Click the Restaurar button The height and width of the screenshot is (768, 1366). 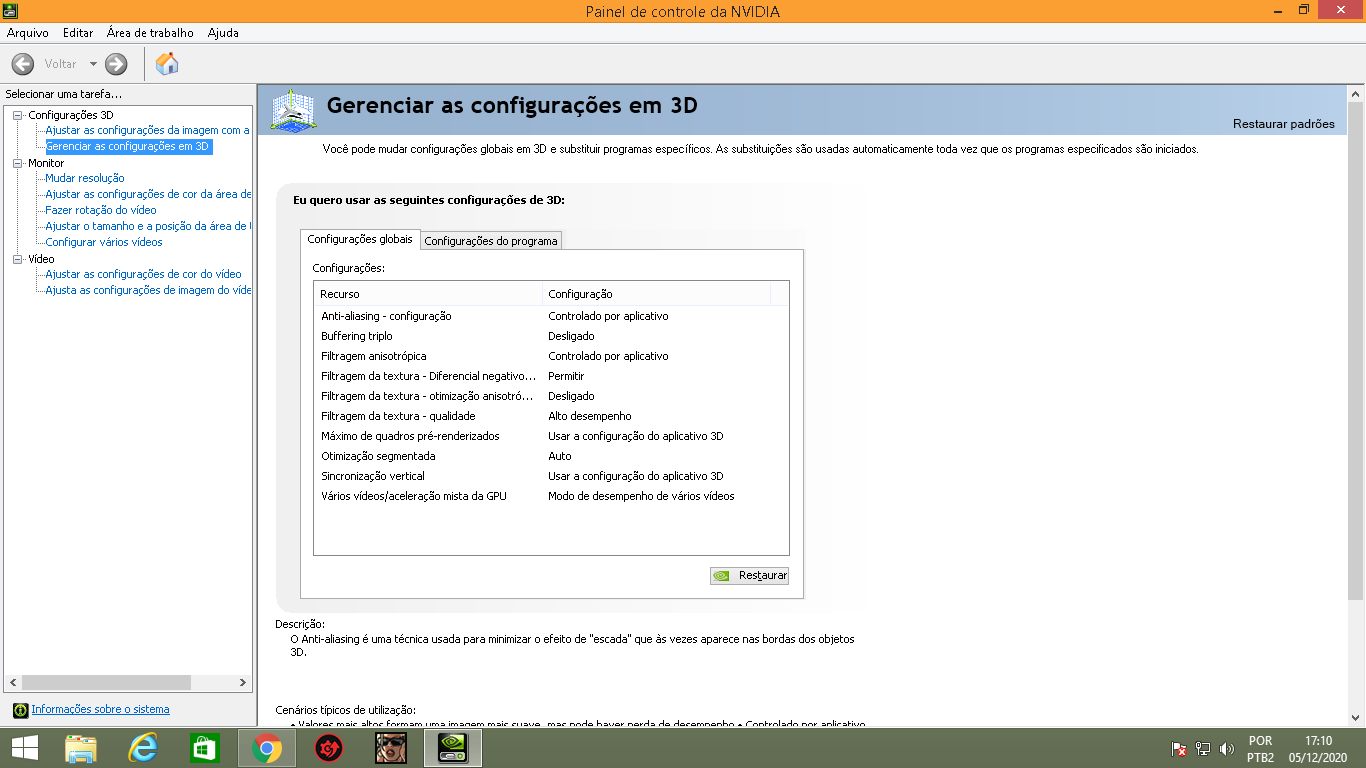point(749,576)
